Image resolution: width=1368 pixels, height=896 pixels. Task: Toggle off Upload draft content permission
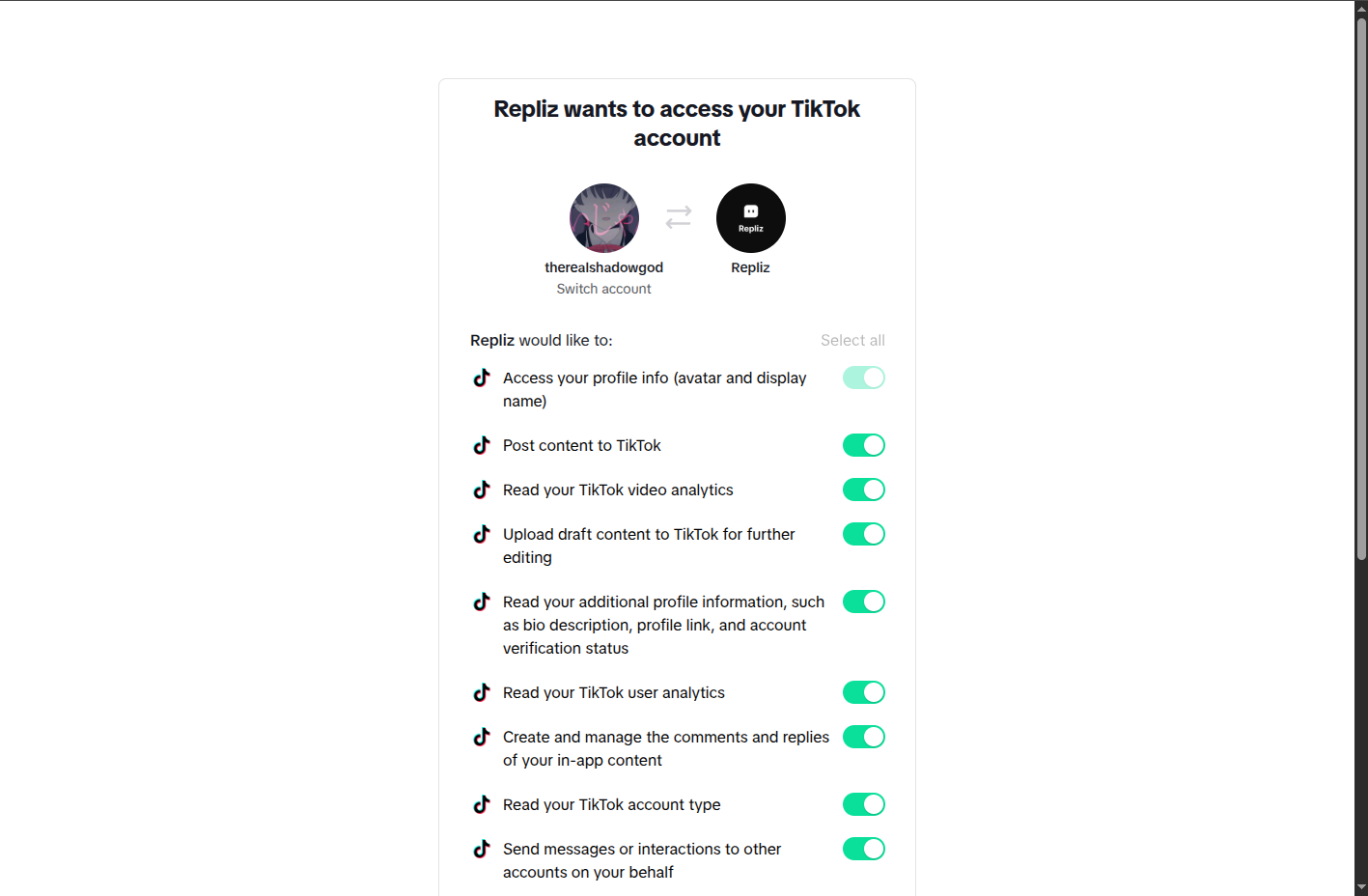coord(863,534)
